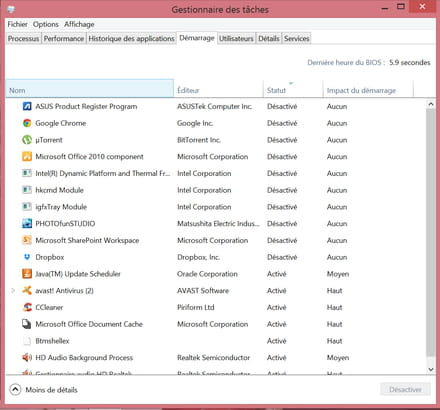
Task: Click 'AVAST Software' publisher cell
Action: tap(203, 291)
